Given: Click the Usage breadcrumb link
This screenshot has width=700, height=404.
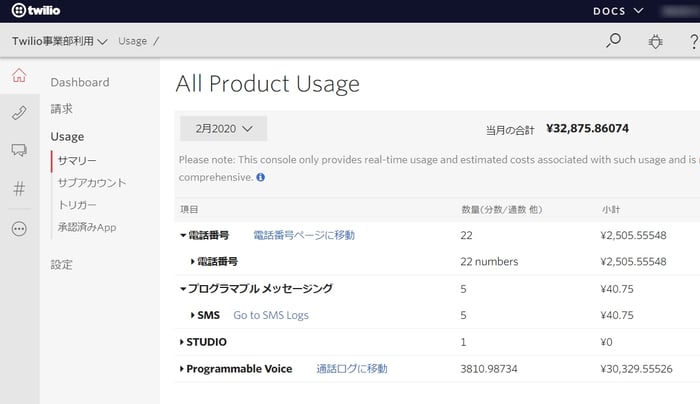Looking at the screenshot, I should coord(133,41).
